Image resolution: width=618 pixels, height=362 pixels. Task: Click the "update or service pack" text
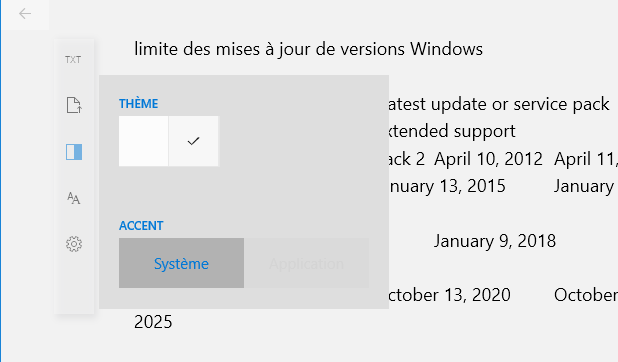(520, 104)
